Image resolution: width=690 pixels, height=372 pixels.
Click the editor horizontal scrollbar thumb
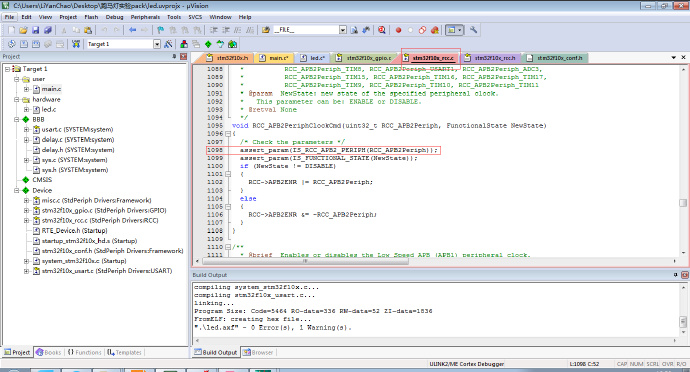point(305,261)
